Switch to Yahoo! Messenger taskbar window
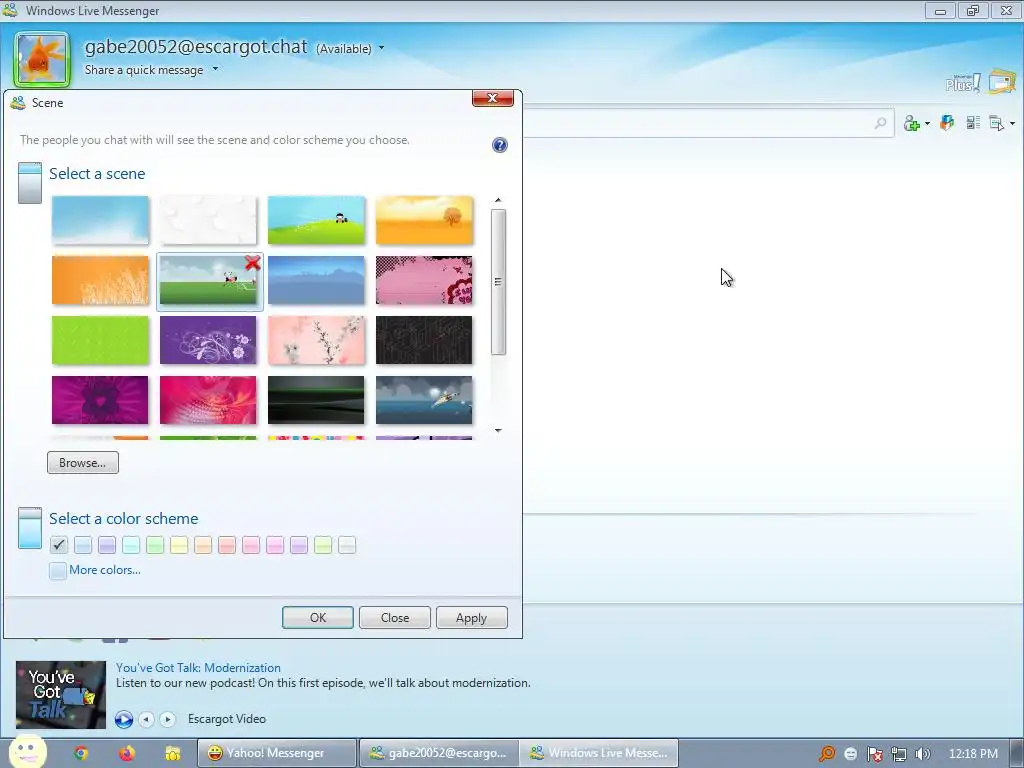1024x768 pixels. pyautogui.click(x=276, y=753)
